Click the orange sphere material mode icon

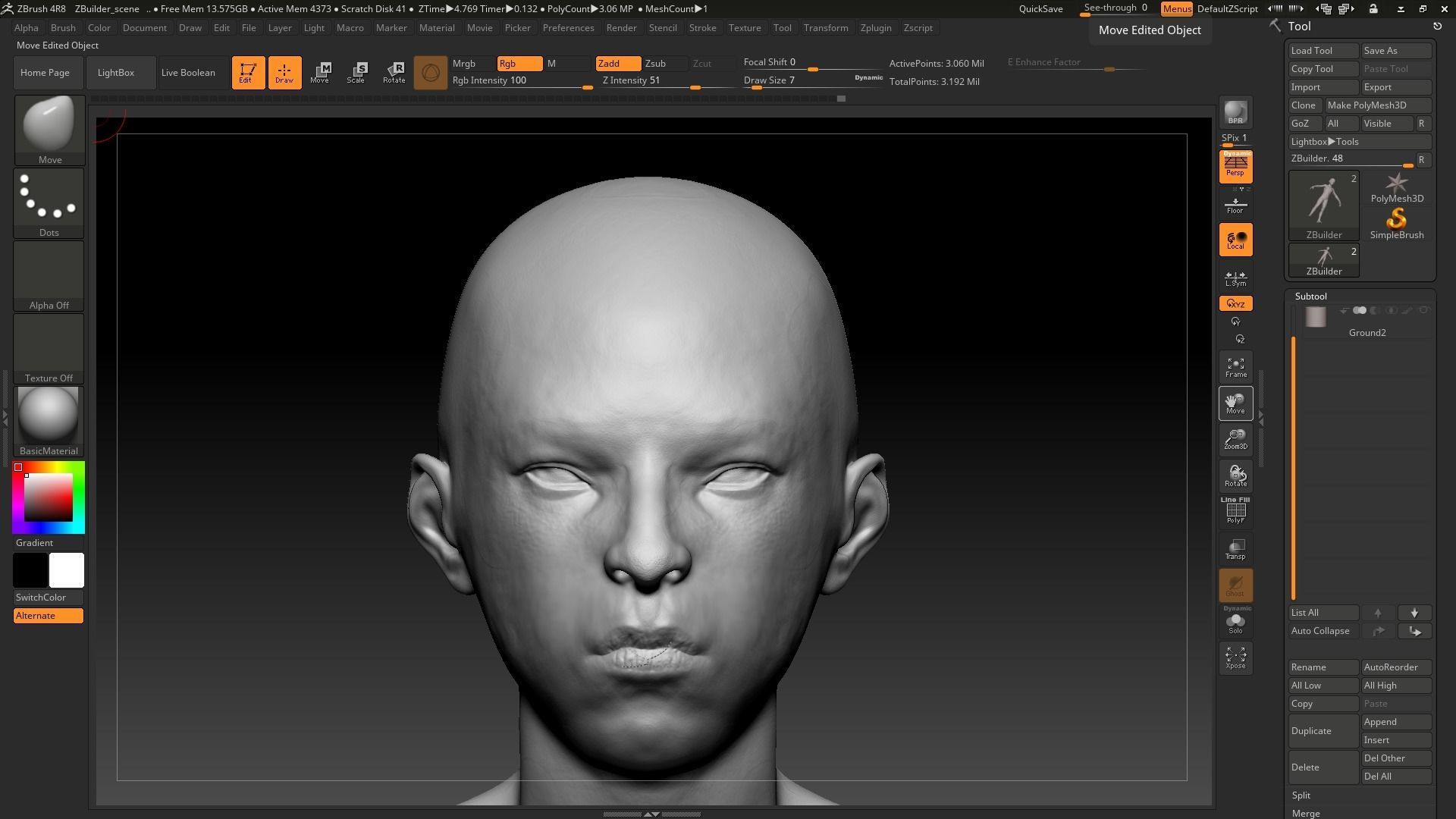point(430,73)
